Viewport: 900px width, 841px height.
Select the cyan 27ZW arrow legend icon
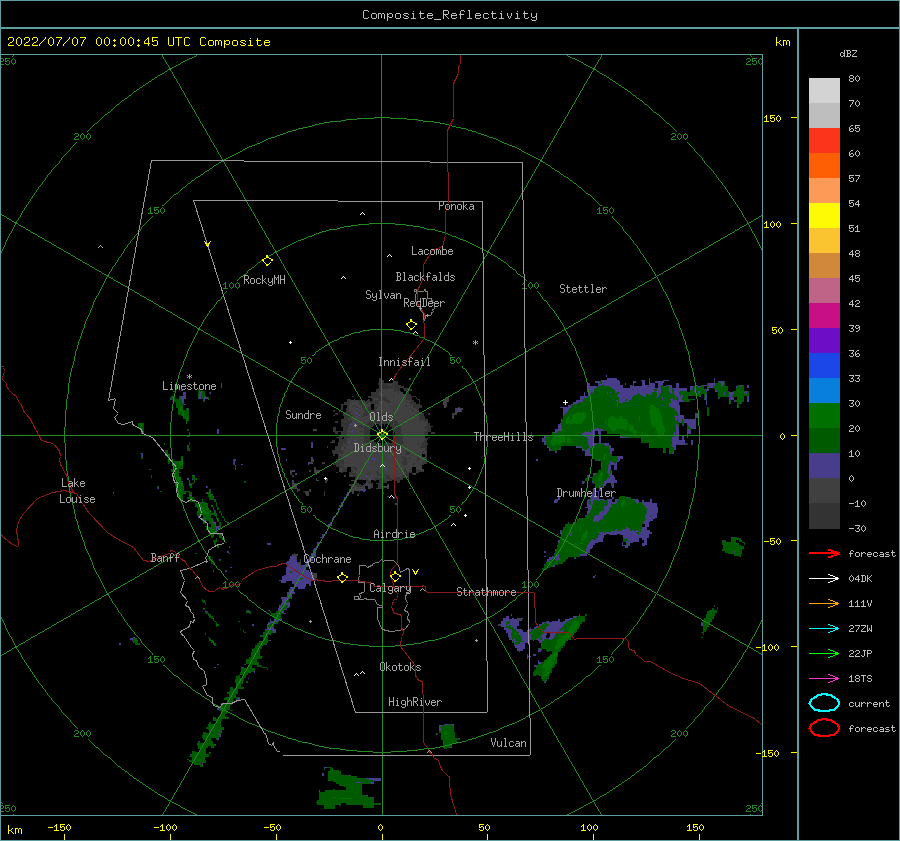(824, 629)
